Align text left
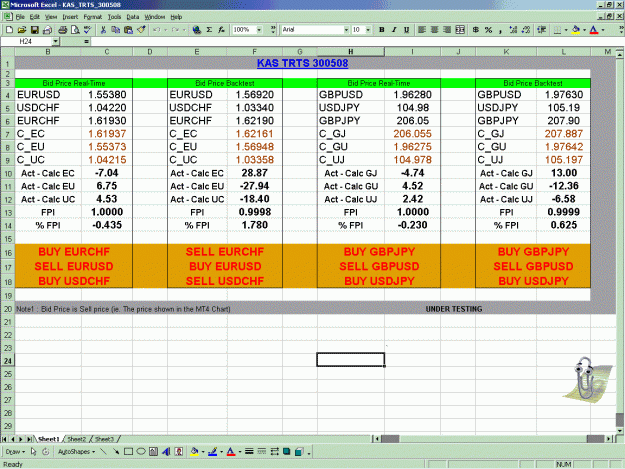 (x=422, y=30)
